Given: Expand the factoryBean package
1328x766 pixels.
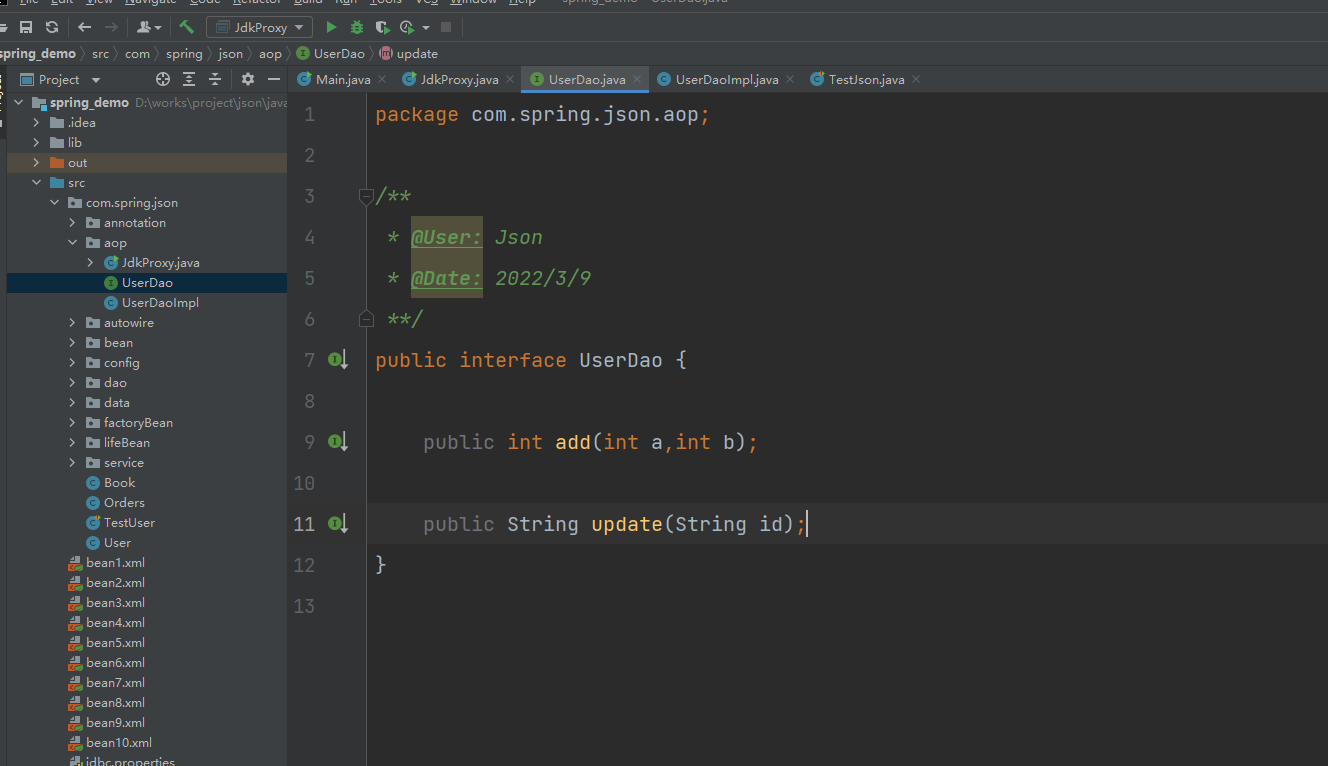Looking at the screenshot, I should click(x=73, y=422).
